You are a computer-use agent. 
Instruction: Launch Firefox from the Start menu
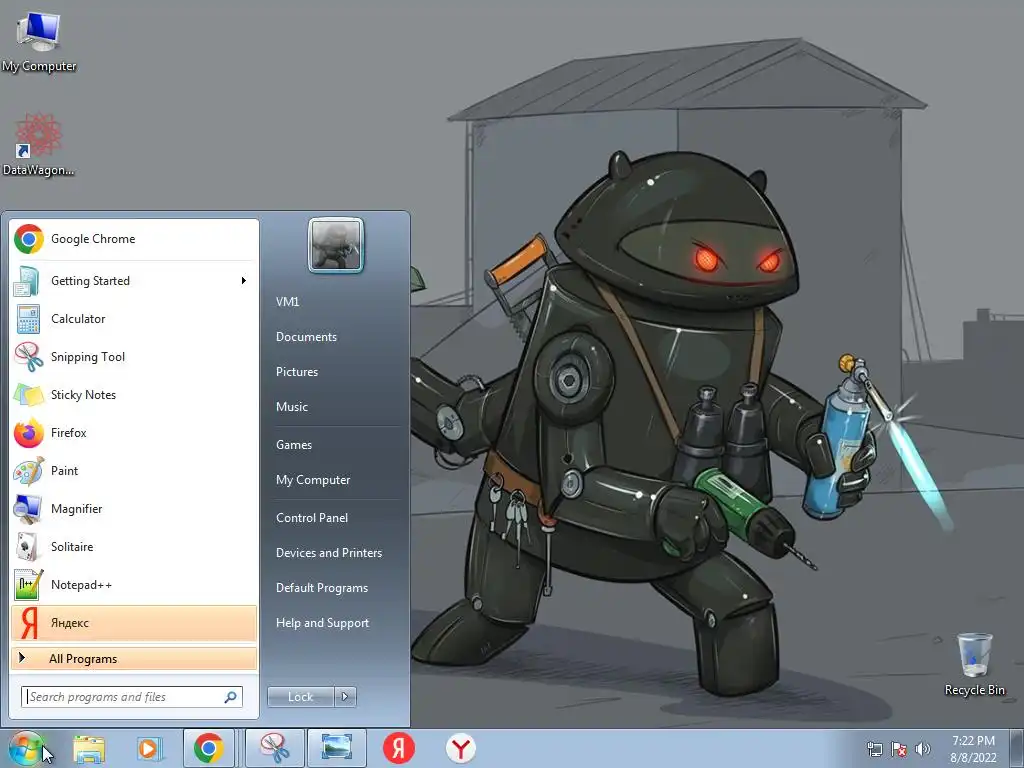click(x=134, y=432)
